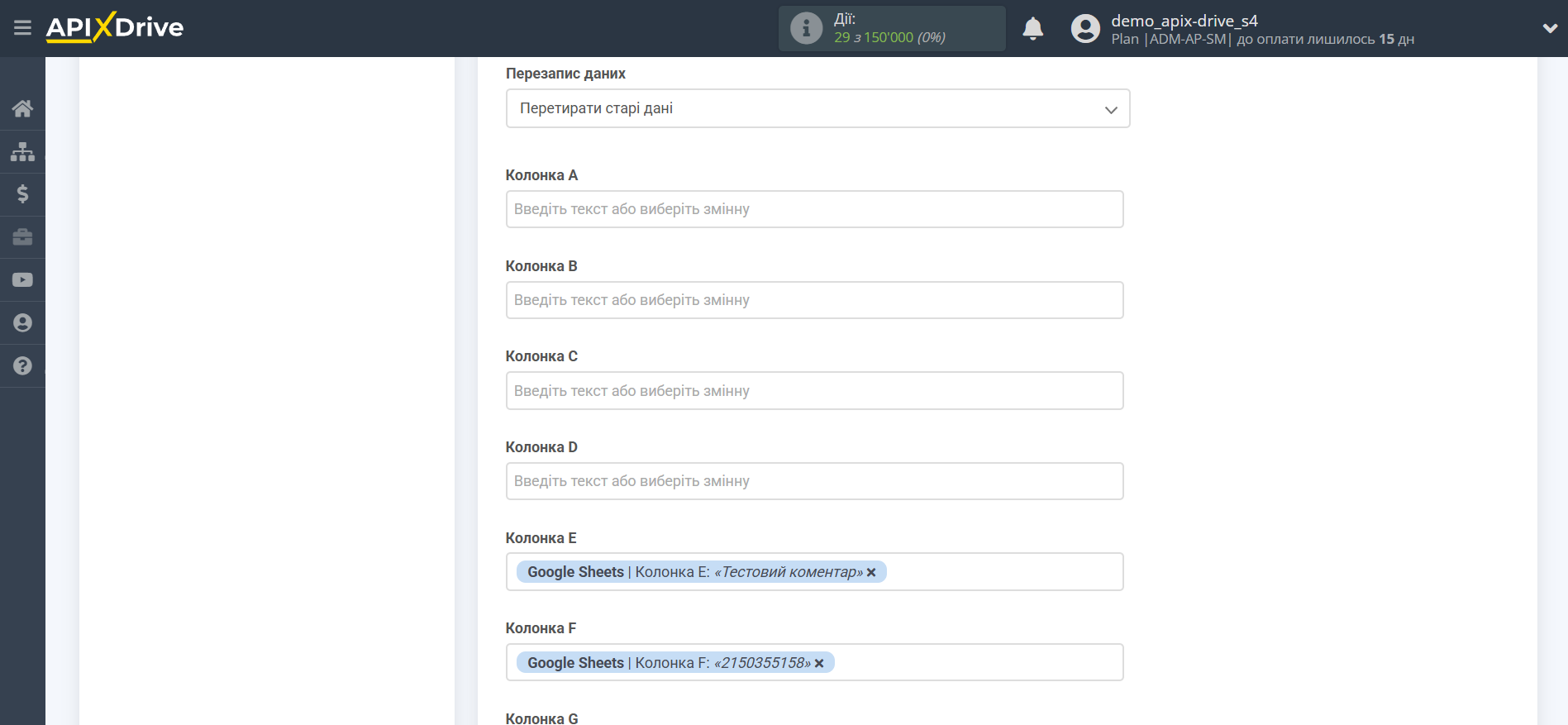This screenshot has width=1568, height=725.
Task: Click the user avatar icon
Action: coord(1085,28)
